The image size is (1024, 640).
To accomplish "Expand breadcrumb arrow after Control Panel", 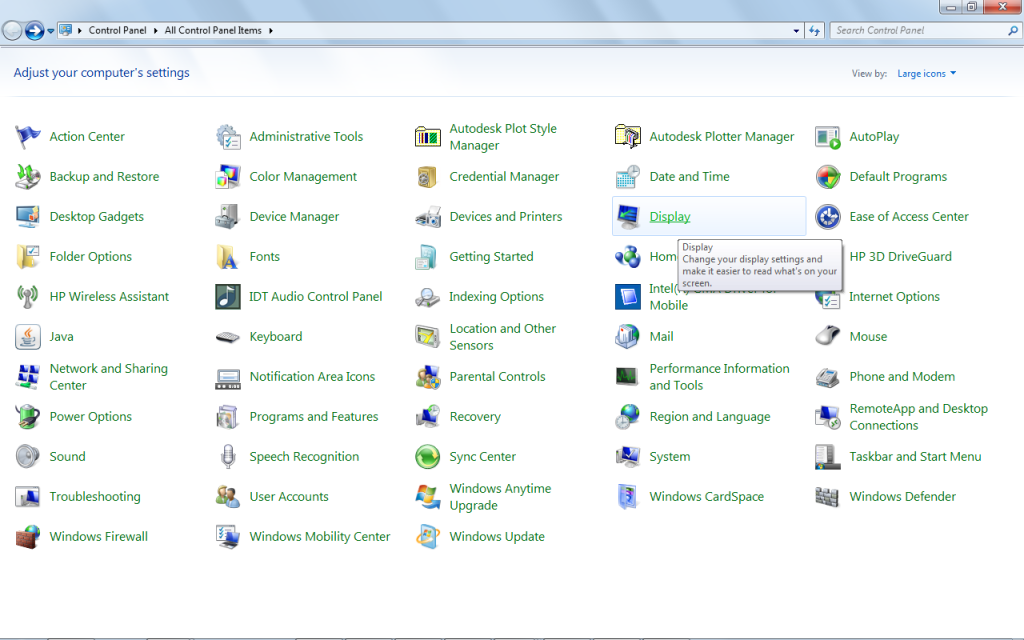I will 155,31.
